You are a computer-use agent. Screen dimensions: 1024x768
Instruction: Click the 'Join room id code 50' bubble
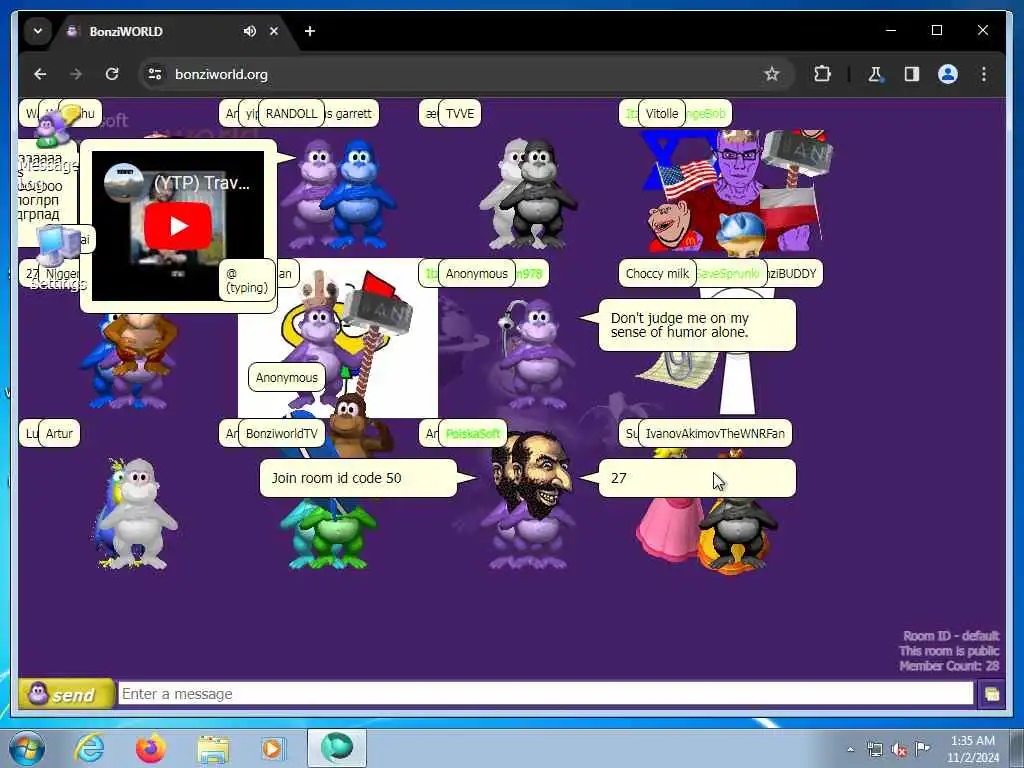pyautogui.click(x=358, y=478)
